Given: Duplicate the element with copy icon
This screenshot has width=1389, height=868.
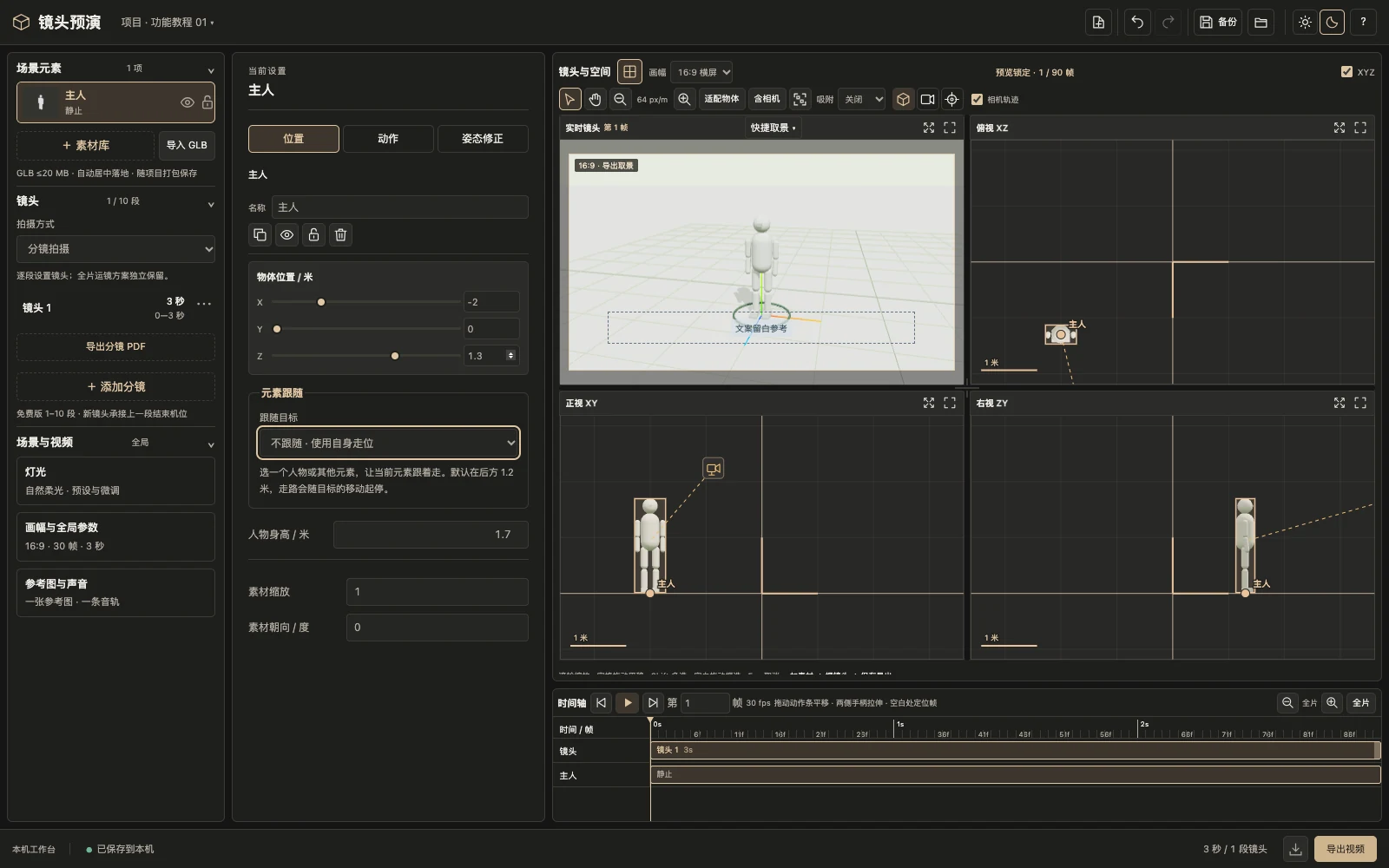Looking at the screenshot, I should click(260, 234).
